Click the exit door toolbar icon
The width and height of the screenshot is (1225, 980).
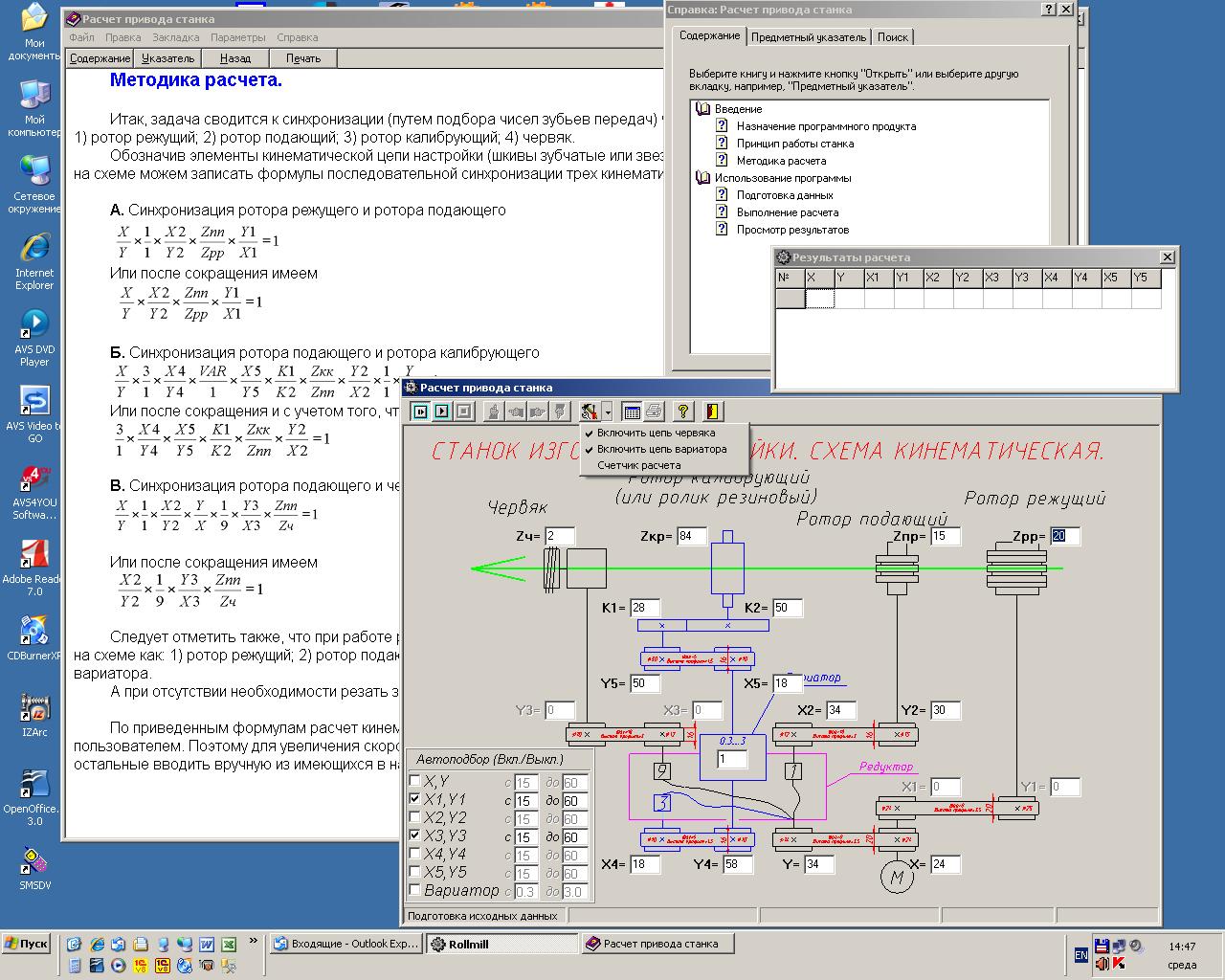[x=711, y=412]
